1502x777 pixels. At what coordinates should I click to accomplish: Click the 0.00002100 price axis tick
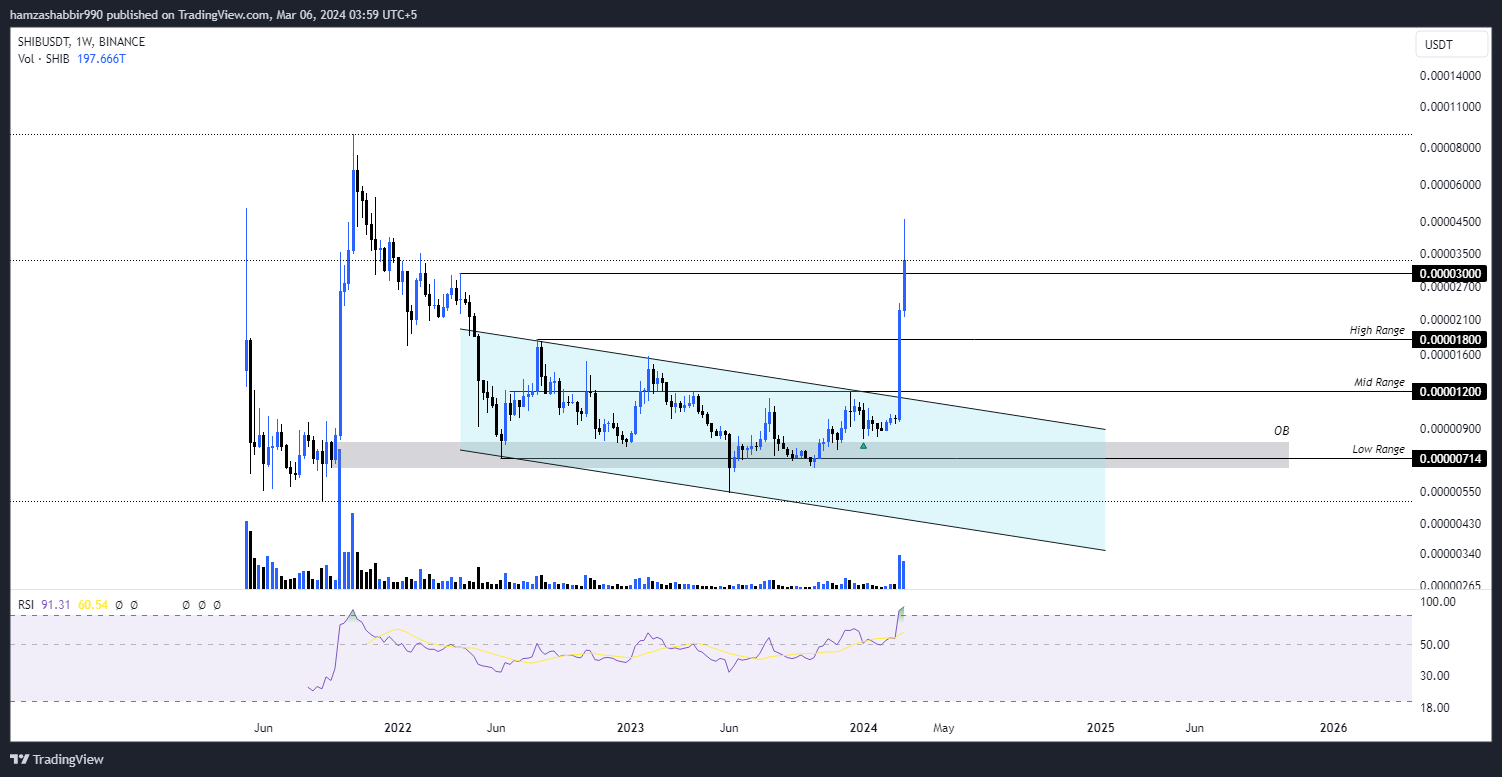coord(1450,319)
